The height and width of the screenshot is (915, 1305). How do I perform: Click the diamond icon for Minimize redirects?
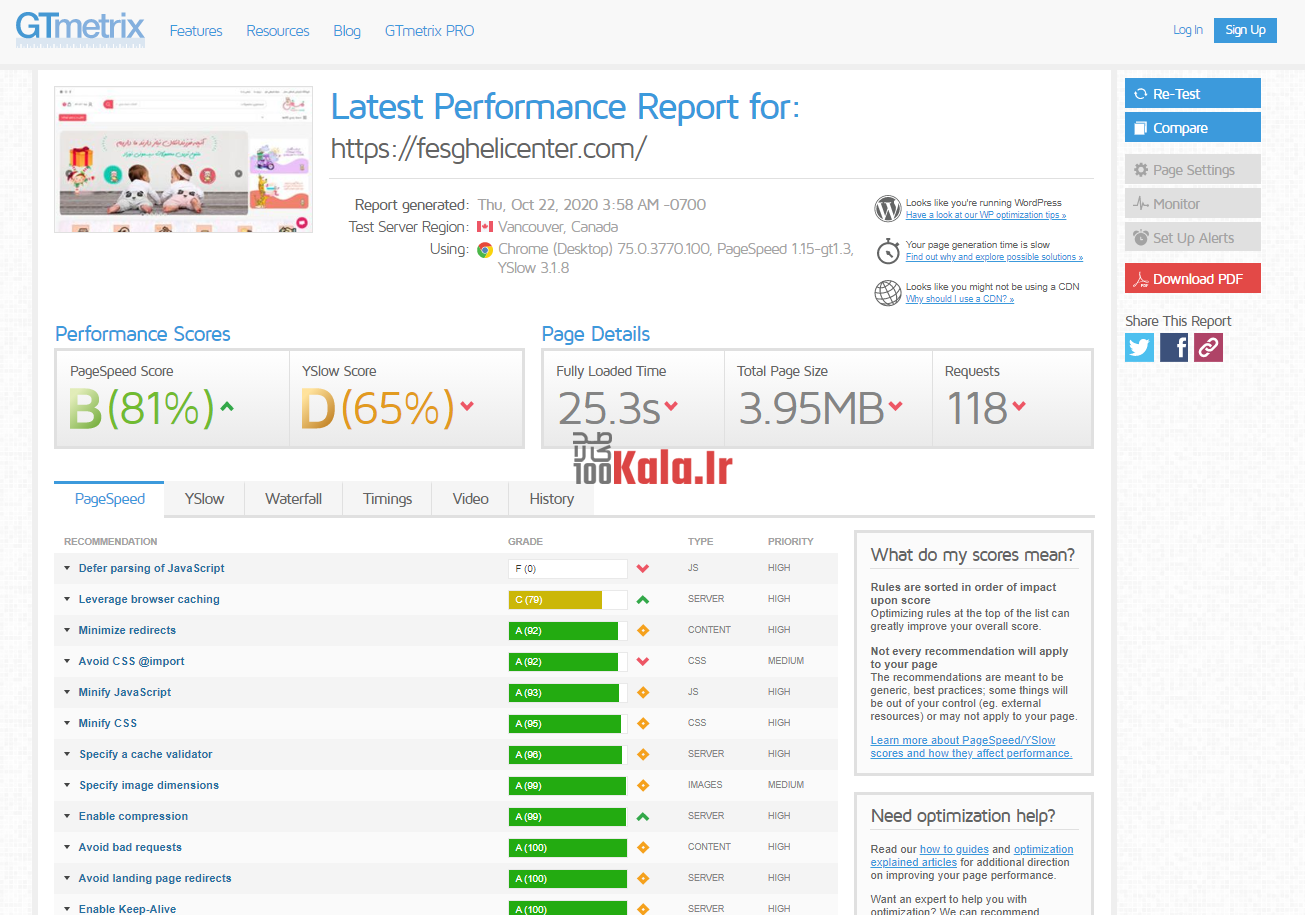643,630
